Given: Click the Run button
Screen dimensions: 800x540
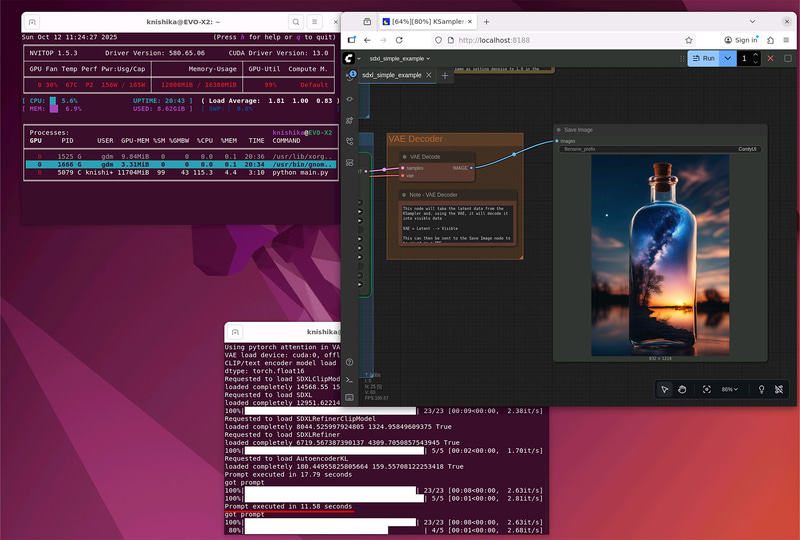Looking at the screenshot, I should click(703, 58).
